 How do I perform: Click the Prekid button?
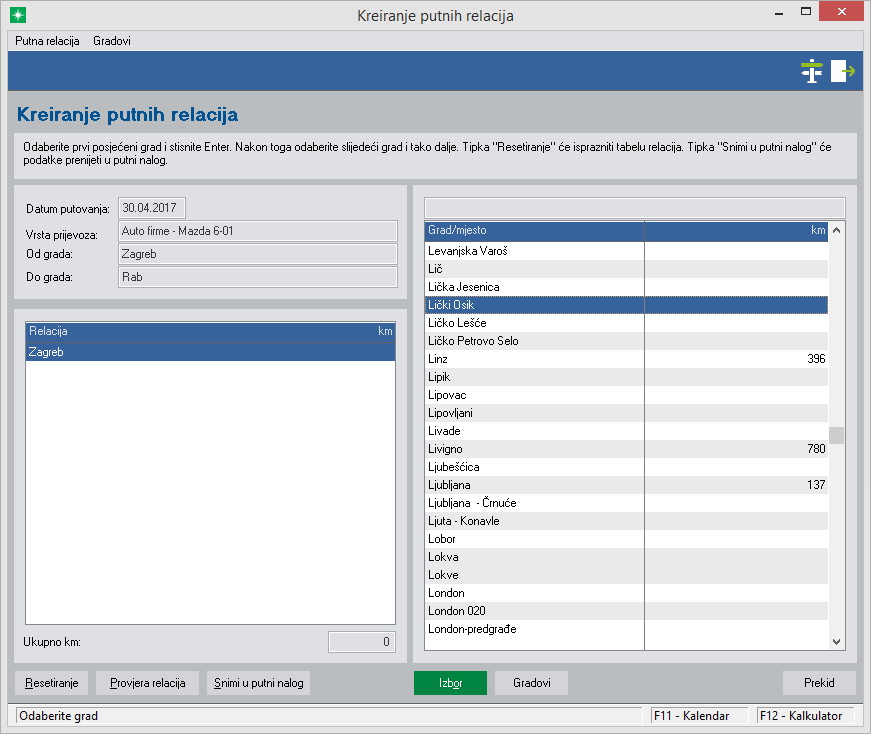point(819,683)
